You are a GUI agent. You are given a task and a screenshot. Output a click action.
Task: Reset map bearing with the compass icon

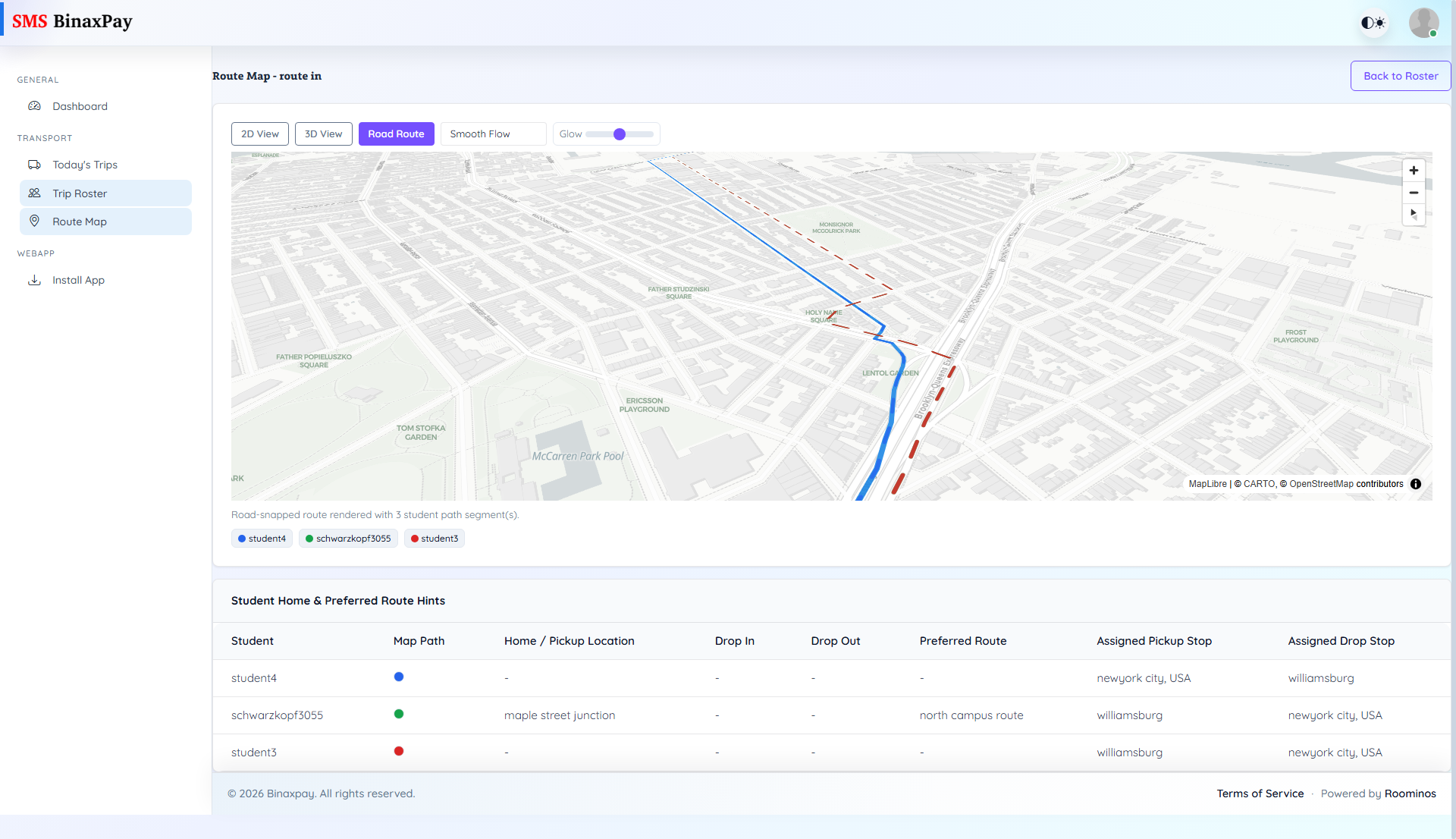[1414, 215]
